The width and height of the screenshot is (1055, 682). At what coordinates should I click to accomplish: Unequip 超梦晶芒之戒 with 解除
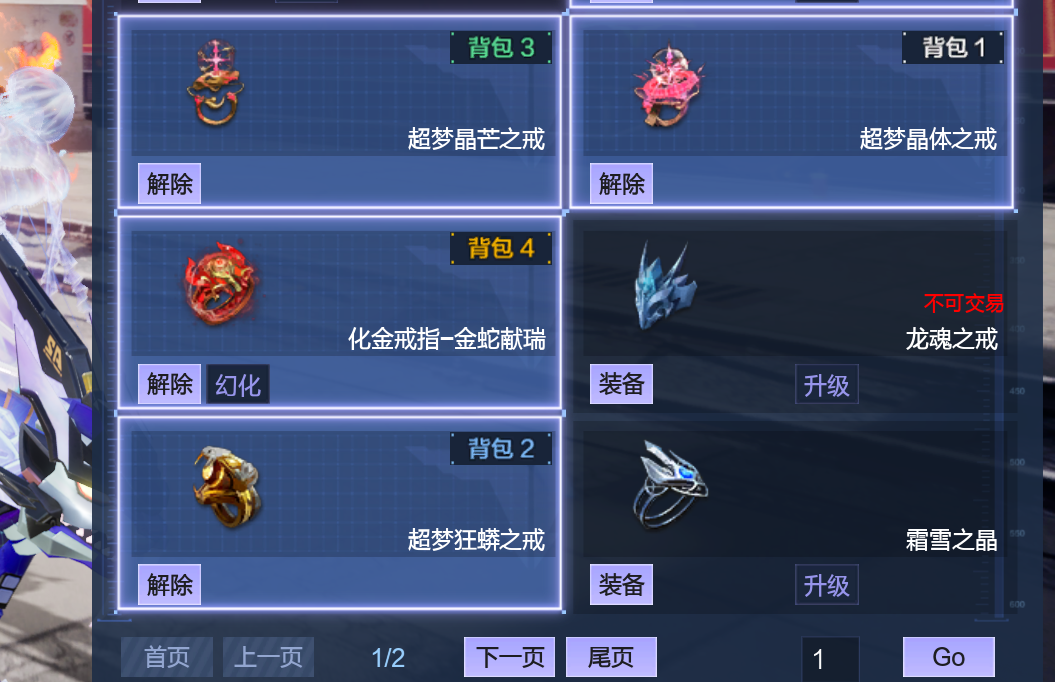pyautogui.click(x=170, y=184)
